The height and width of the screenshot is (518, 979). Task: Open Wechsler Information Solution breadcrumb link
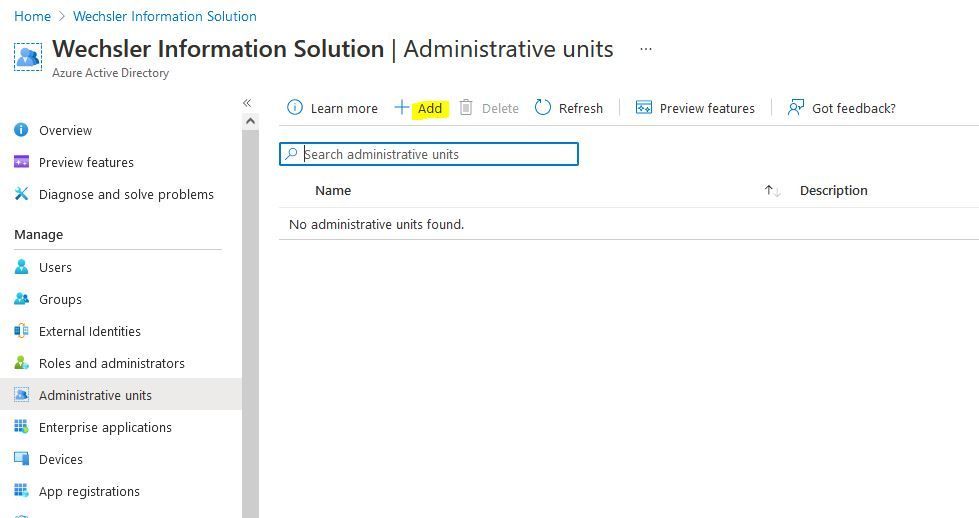pyautogui.click(x=165, y=16)
